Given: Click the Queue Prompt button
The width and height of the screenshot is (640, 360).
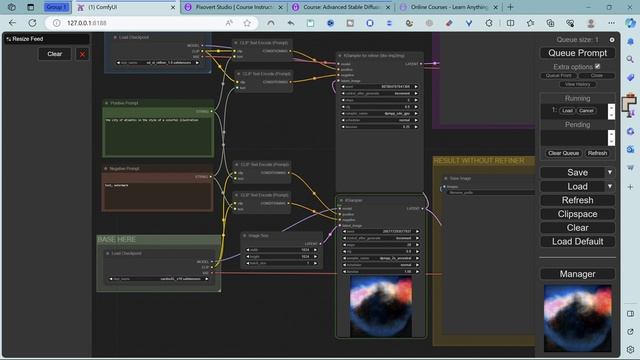Looking at the screenshot, I should pos(577,53).
